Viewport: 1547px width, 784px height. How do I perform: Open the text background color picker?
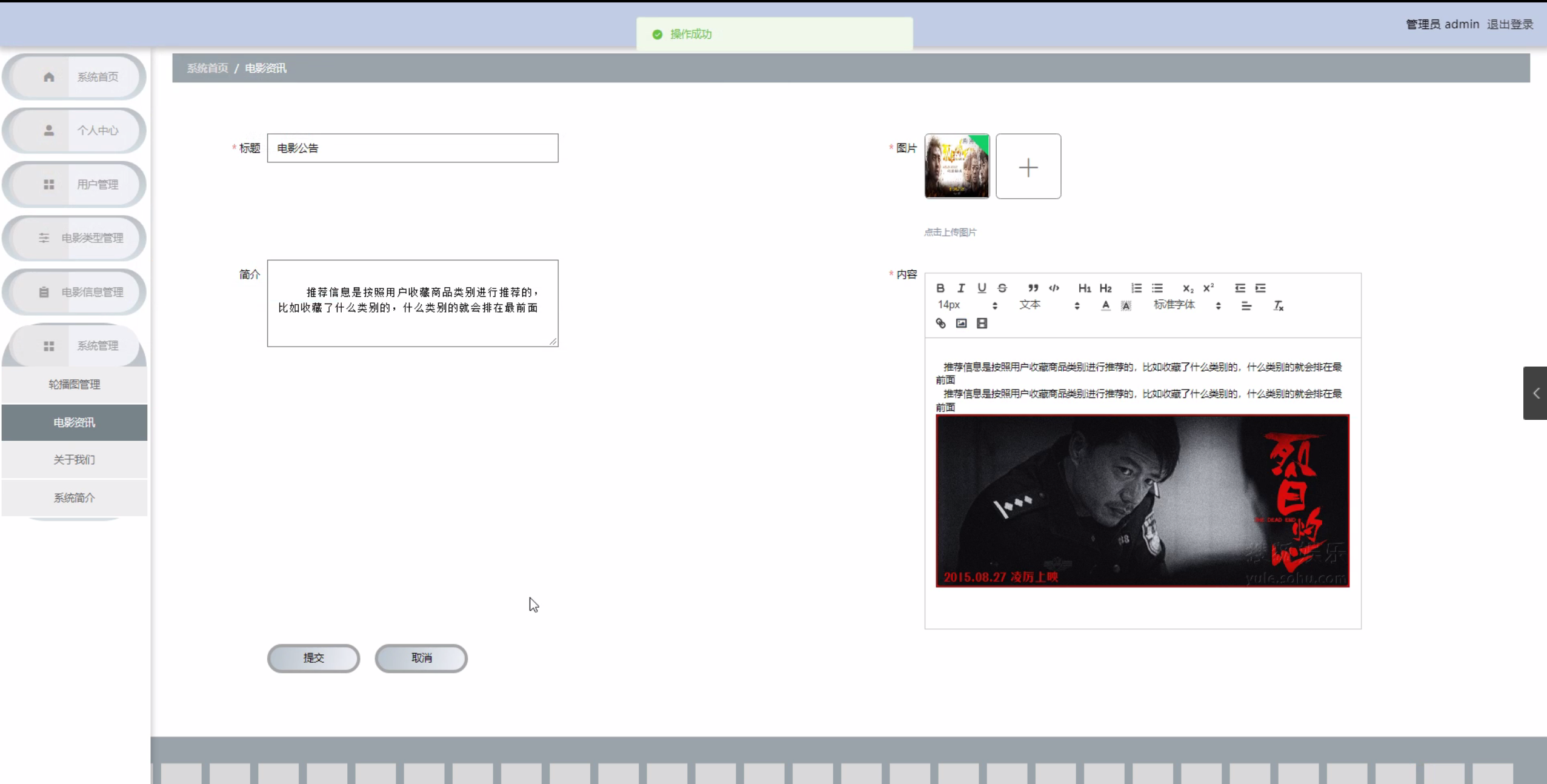click(1126, 305)
